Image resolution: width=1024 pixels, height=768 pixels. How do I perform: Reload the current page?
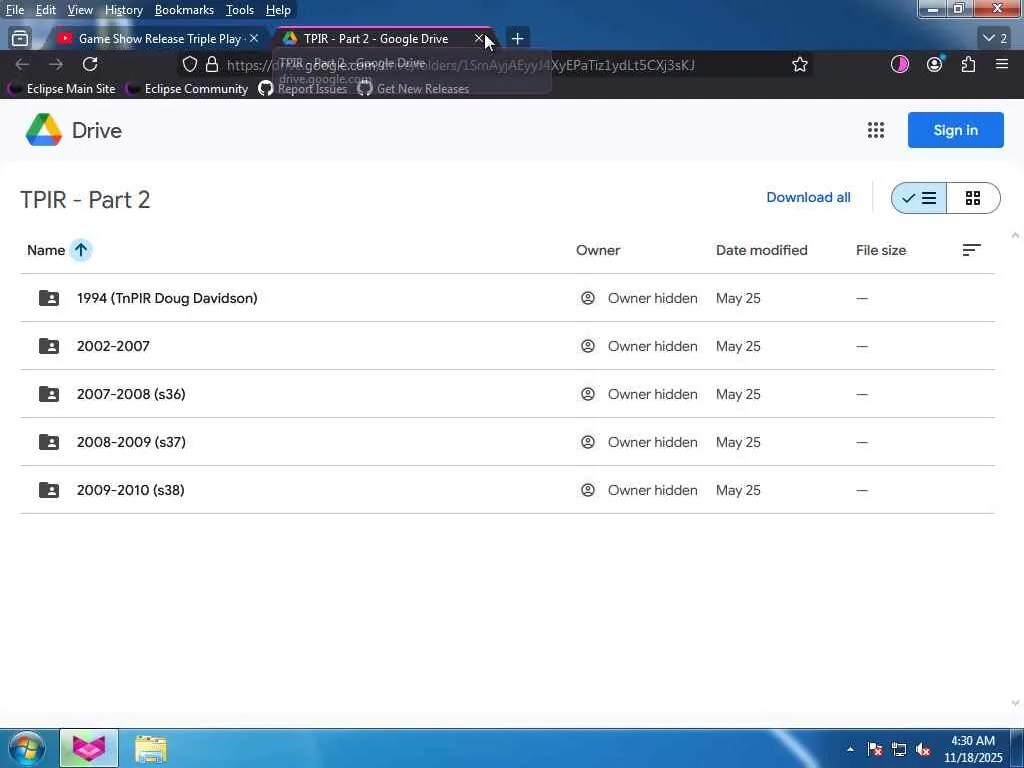[90, 64]
